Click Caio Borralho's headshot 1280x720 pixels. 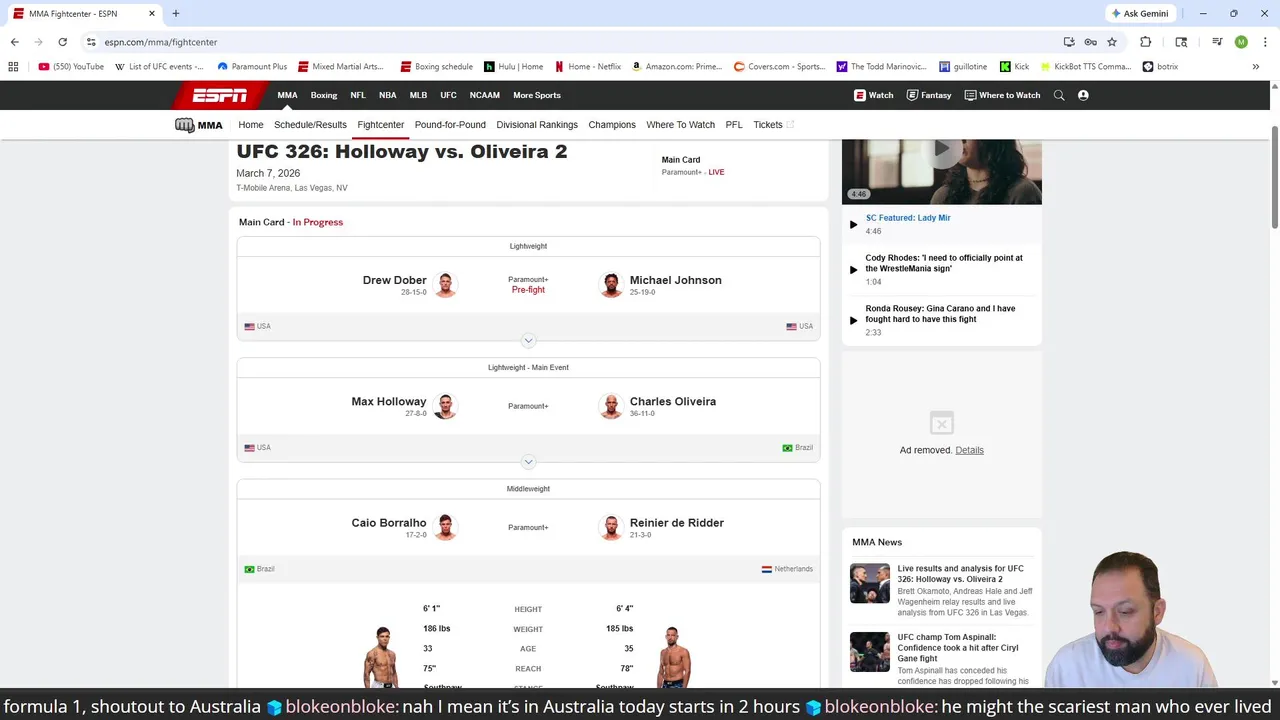445,527
